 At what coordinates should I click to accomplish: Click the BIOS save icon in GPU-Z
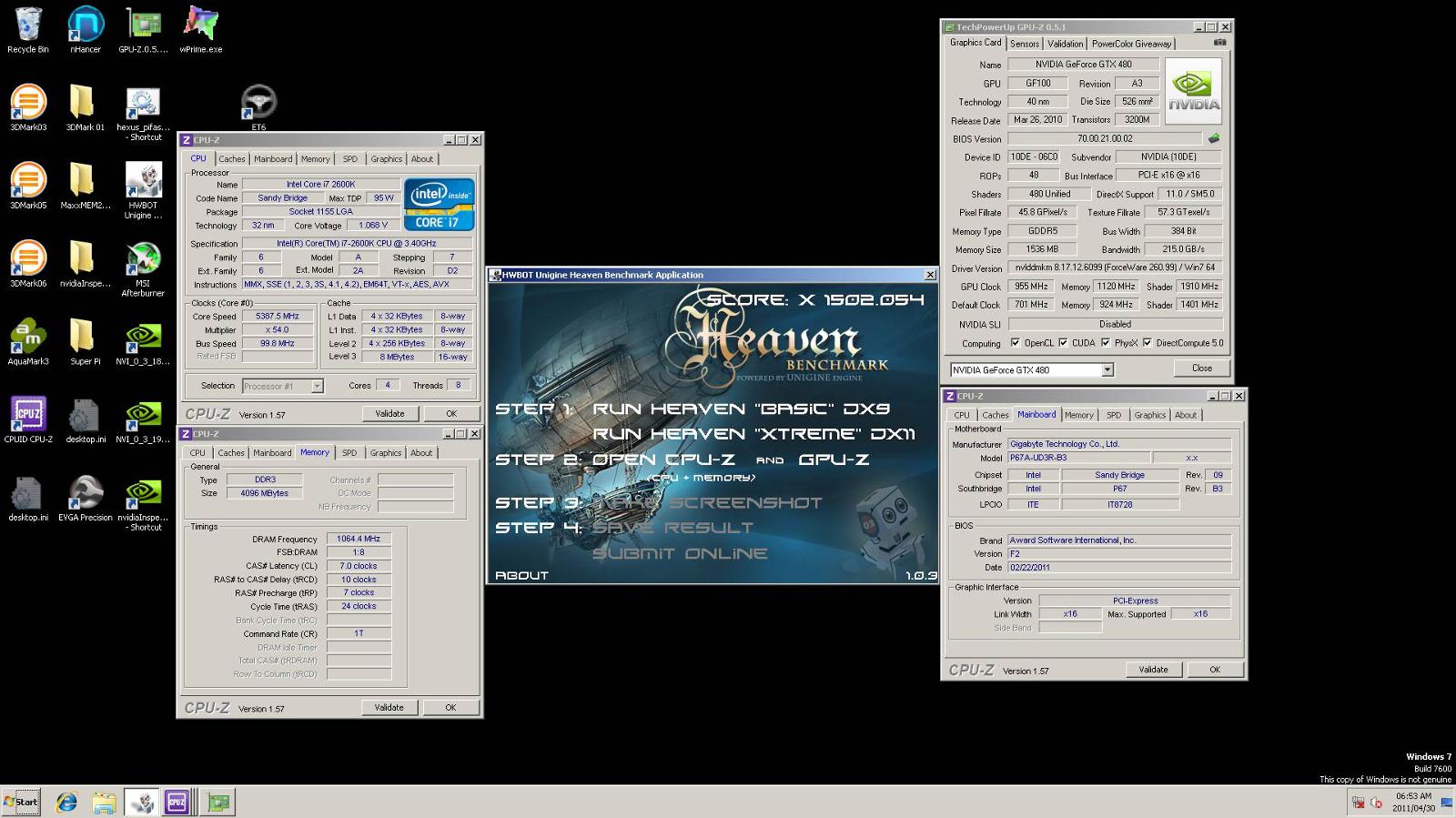tap(1213, 139)
